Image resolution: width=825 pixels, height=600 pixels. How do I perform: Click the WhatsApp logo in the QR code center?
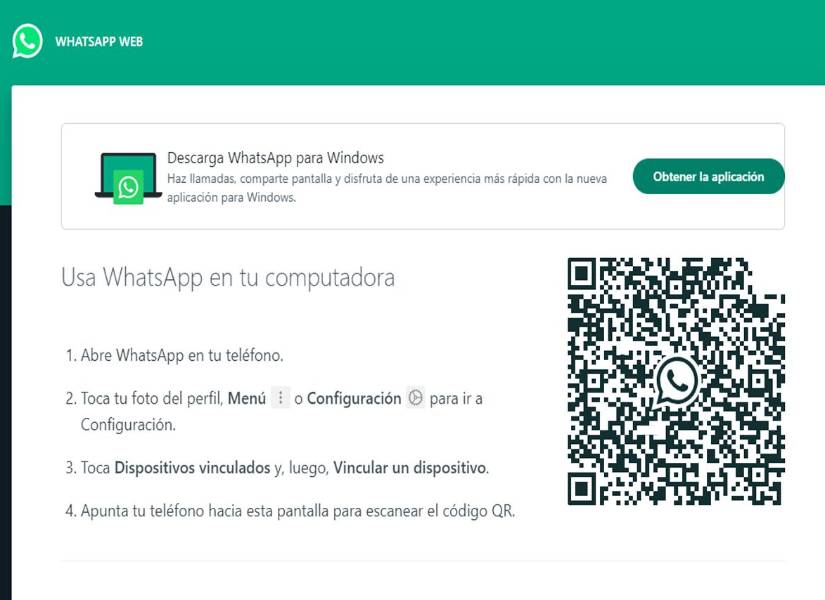click(677, 381)
